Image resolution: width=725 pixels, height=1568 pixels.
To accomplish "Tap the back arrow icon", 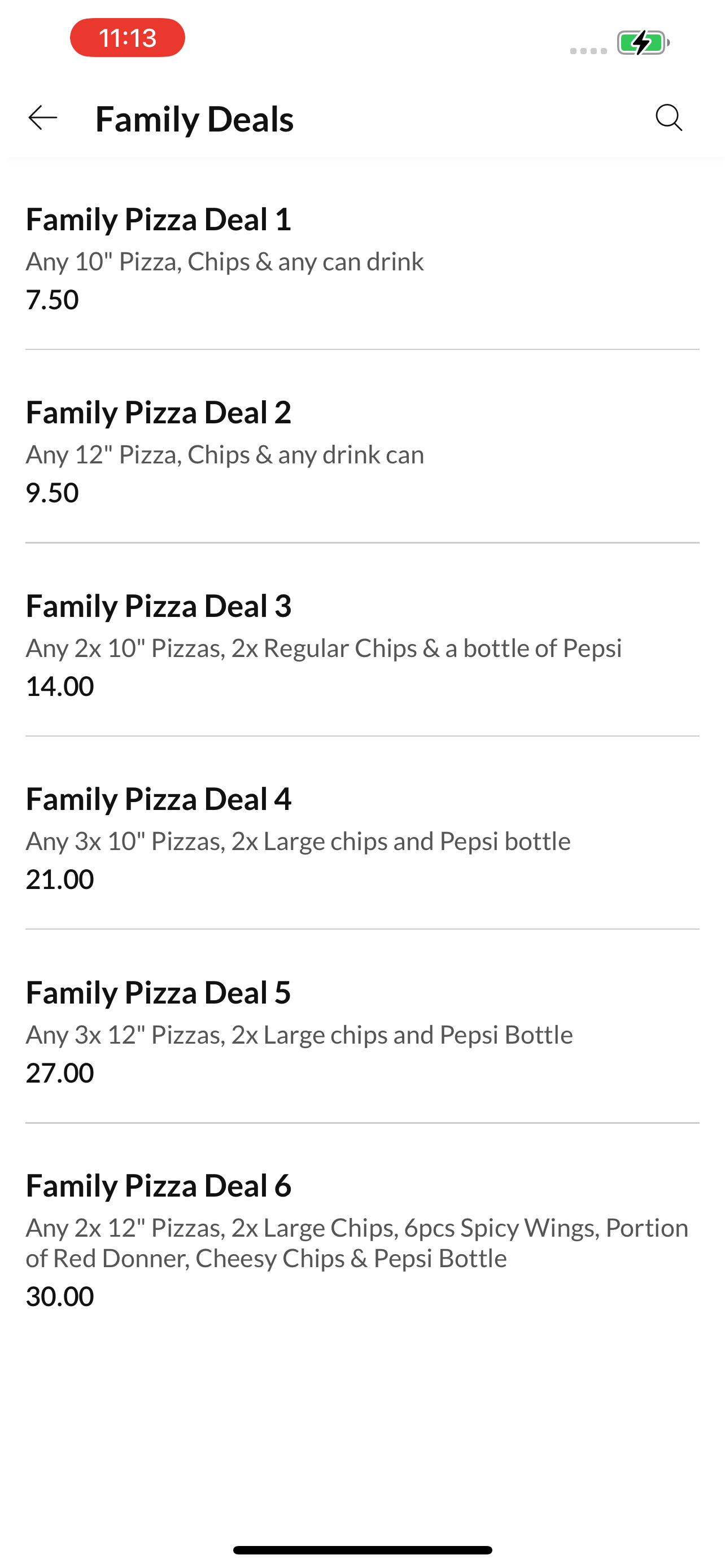I will click(42, 117).
